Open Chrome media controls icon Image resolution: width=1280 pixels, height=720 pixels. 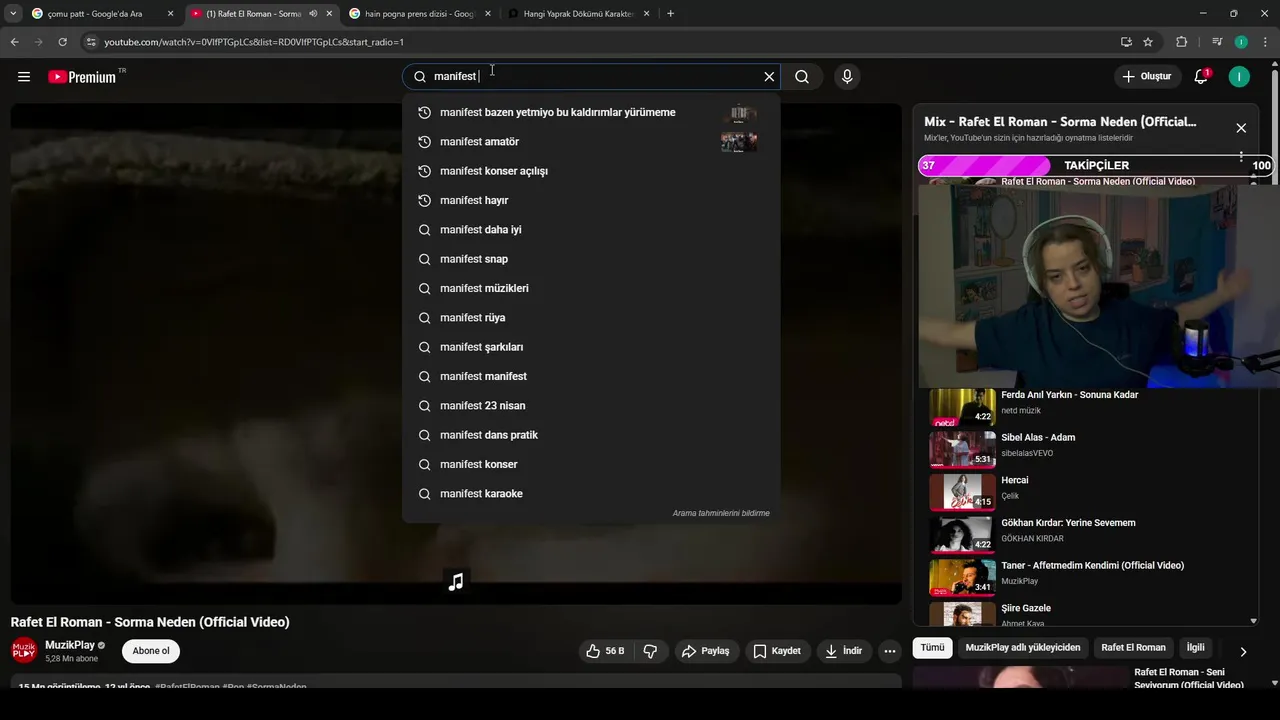[1217, 42]
